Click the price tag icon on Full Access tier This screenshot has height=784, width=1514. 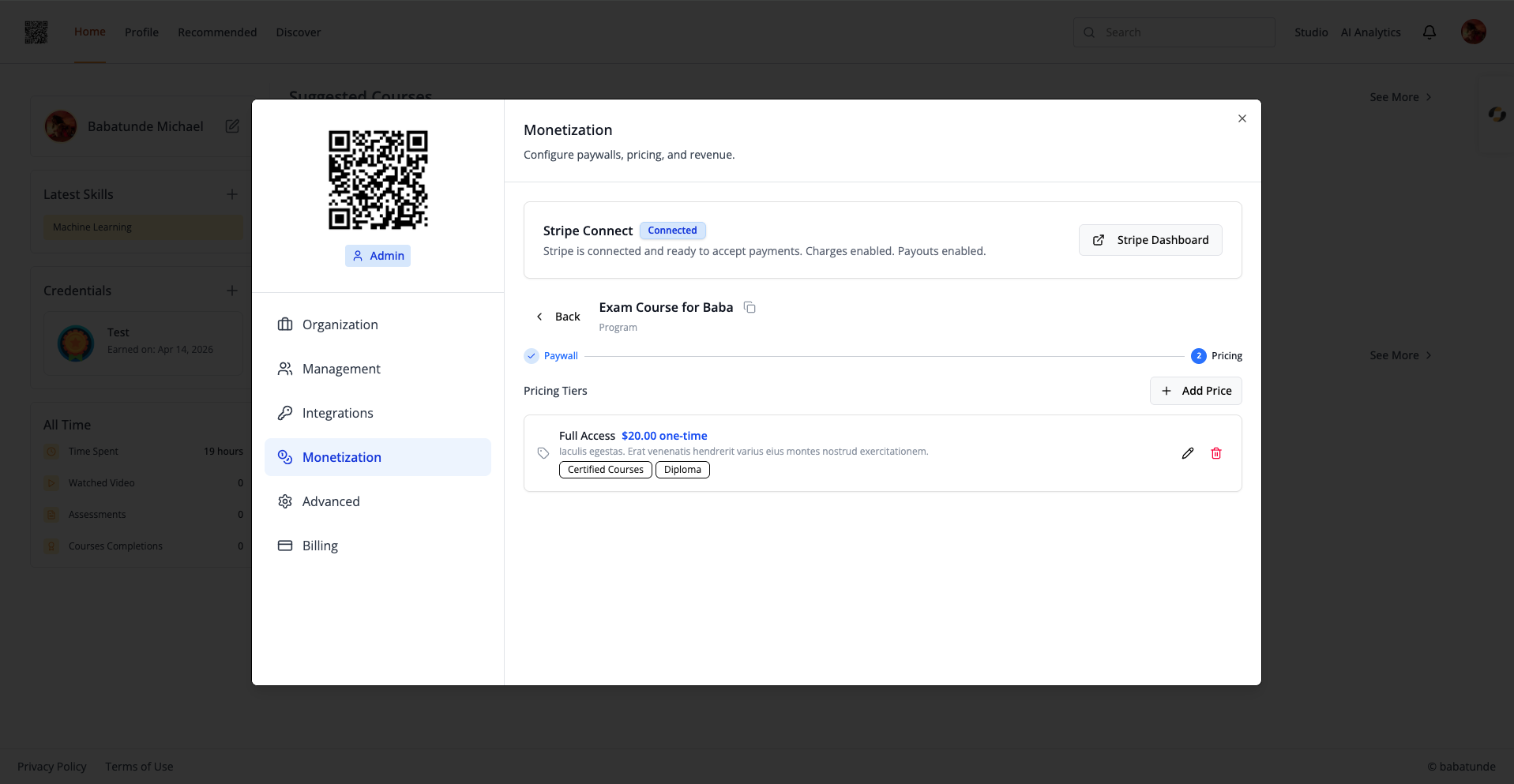(543, 453)
